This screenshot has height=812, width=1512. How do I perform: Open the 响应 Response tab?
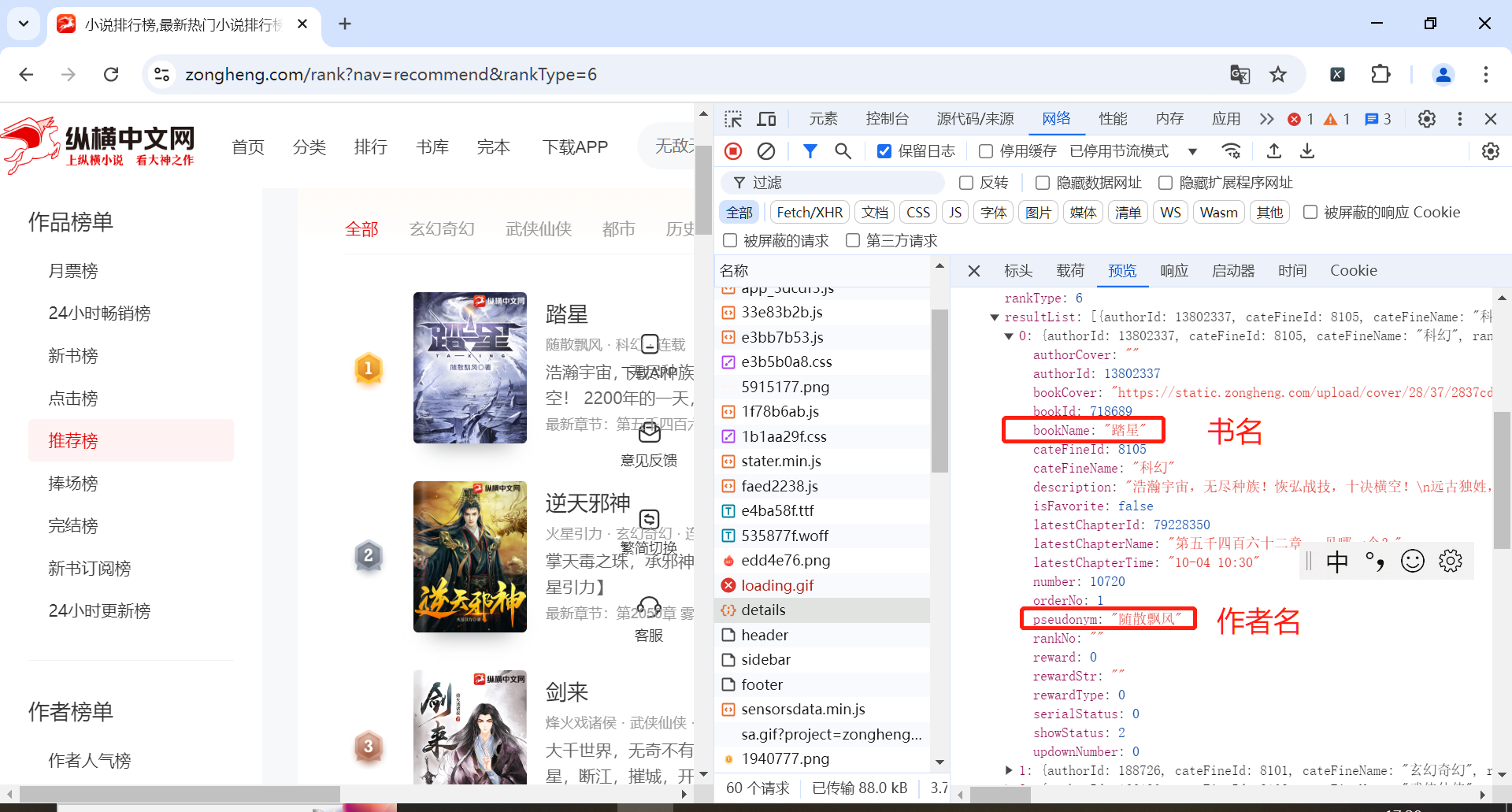click(x=1174, y=271)
